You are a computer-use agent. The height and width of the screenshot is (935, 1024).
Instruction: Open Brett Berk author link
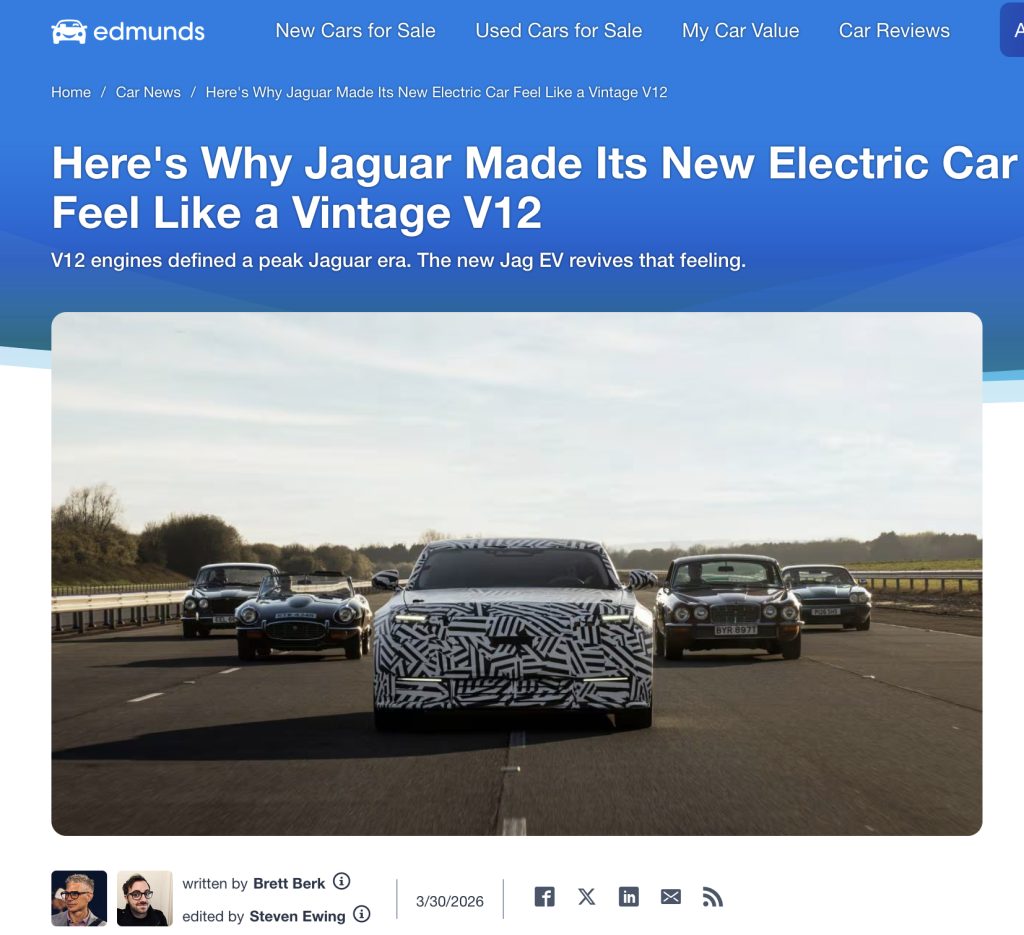click(x=289, y=883)
